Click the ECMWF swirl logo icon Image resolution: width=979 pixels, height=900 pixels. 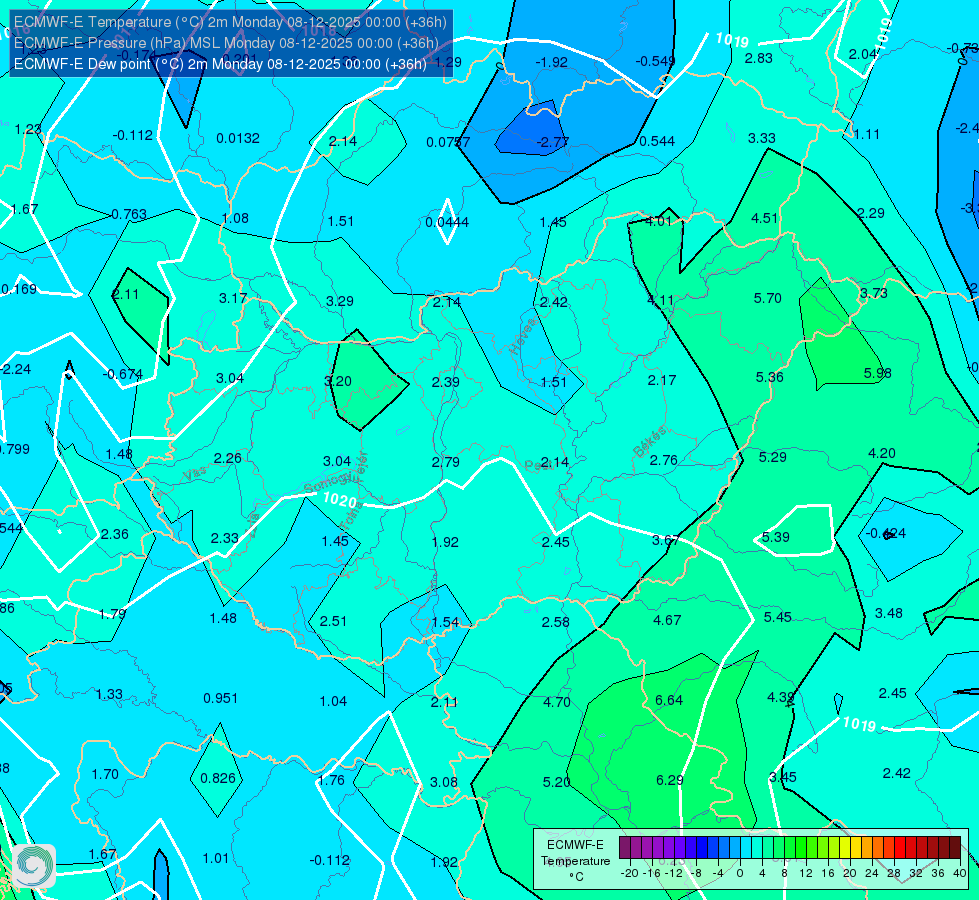pyautogui.click(x=34, y=866)
